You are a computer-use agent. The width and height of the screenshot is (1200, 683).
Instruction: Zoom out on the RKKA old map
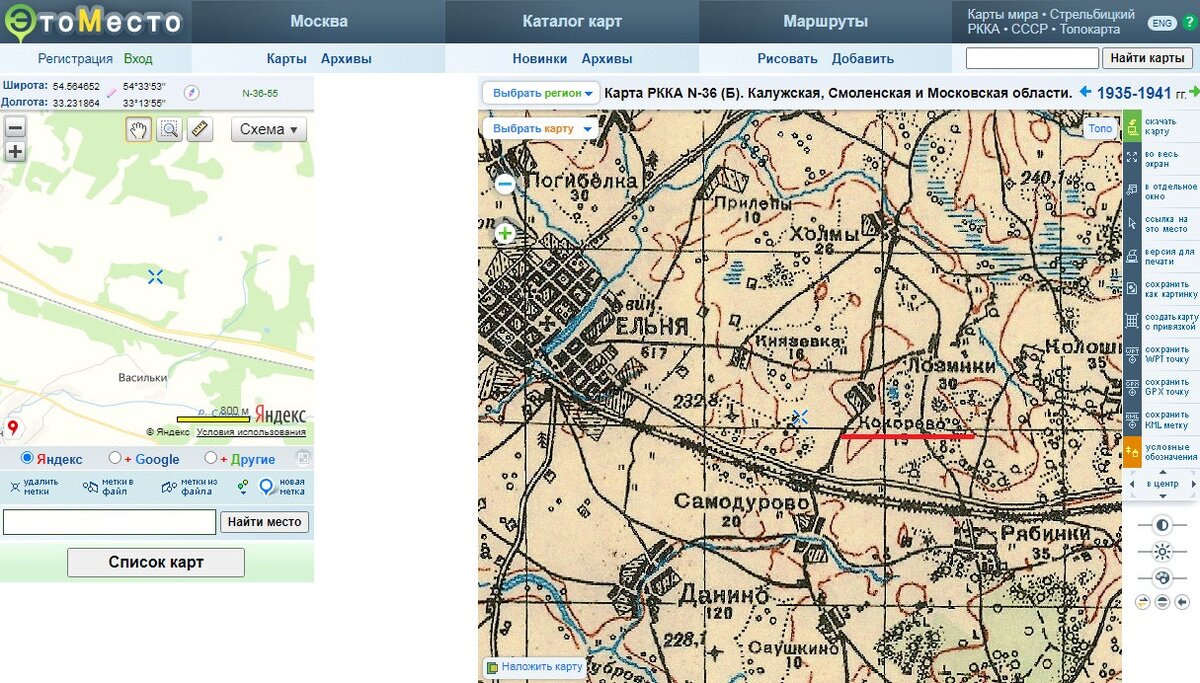click(x=505, y=184)
